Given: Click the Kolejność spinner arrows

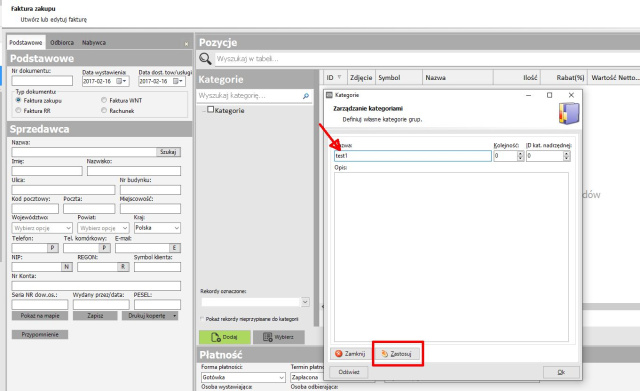Looking at the screenshot, I should pos(520,156).
